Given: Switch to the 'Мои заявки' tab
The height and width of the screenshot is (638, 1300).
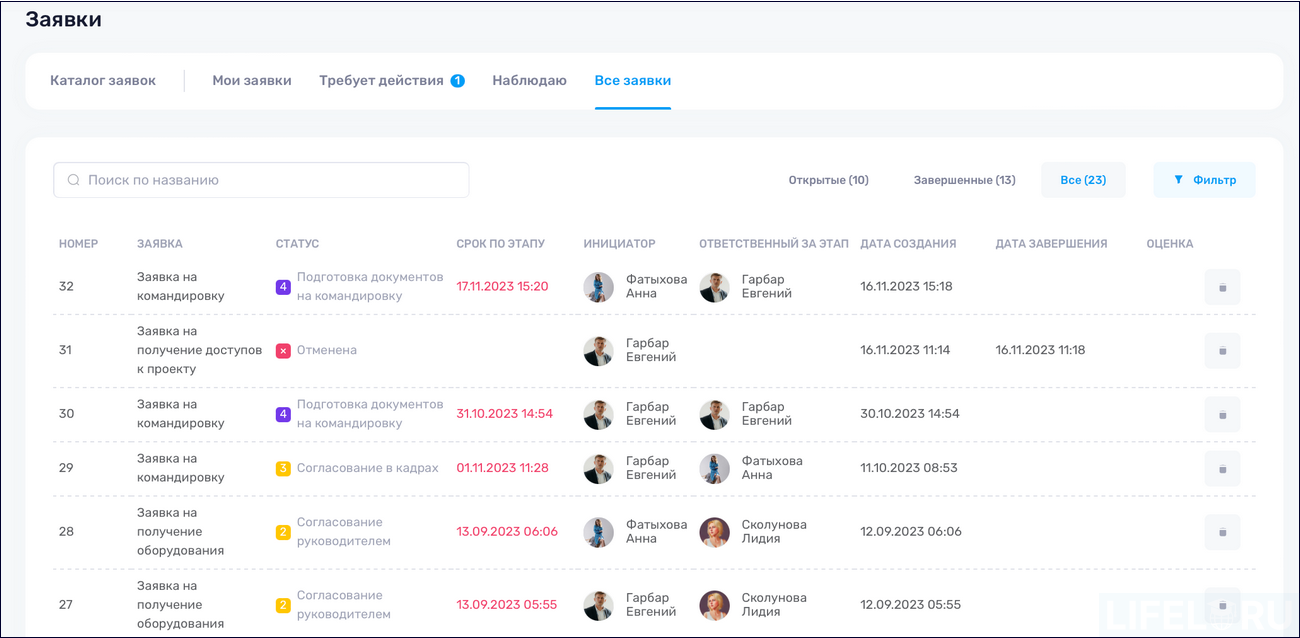Looking at the screenshot, I should [252, 80].
